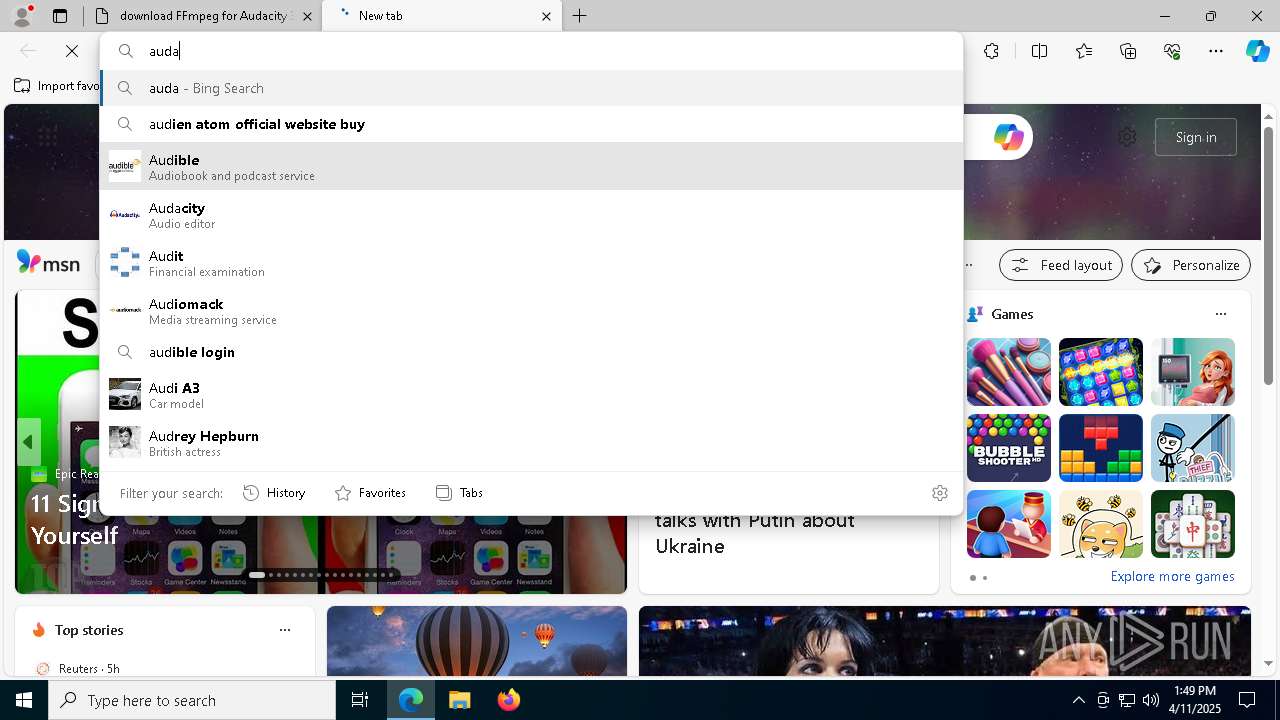This screenshot has height=720, width=1280.
Task: Open Feed layout options
Action: point(1061,265)
